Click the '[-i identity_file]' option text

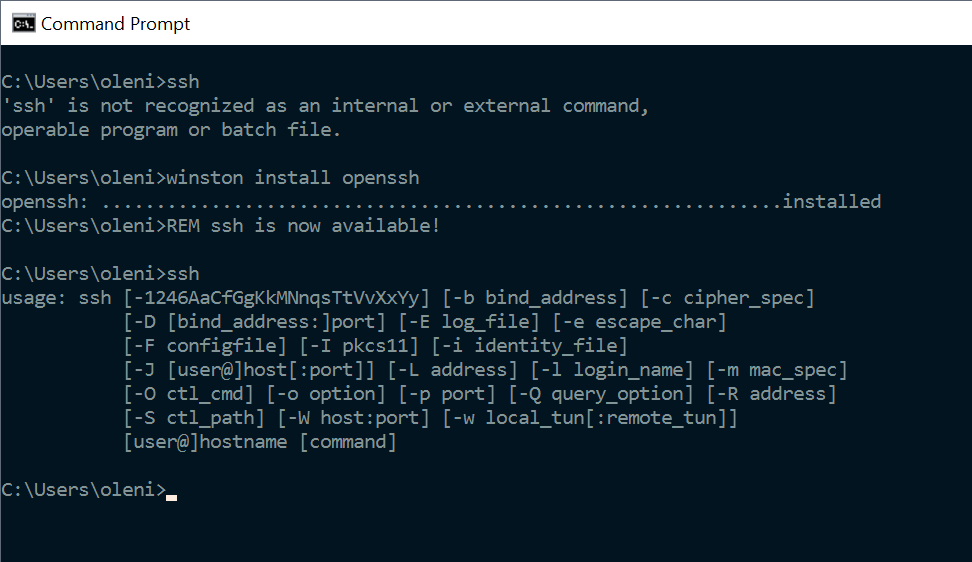pos(529,346)
